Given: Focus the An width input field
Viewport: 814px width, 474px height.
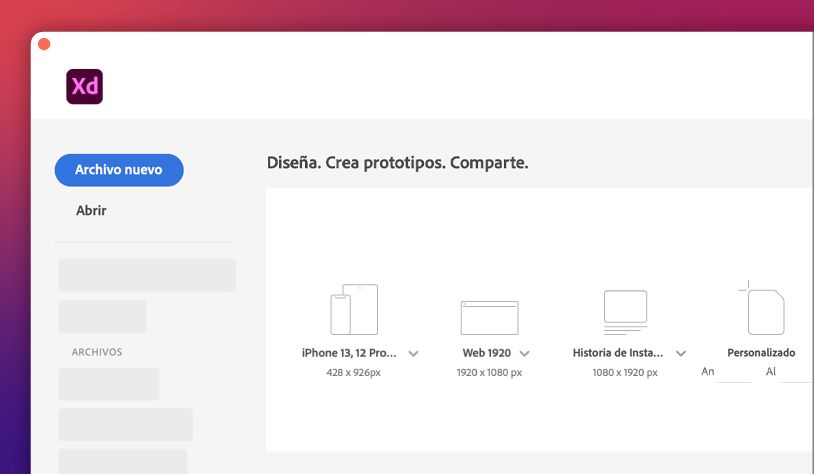Looking at the screenshot, I should click(x=734, y=372).
